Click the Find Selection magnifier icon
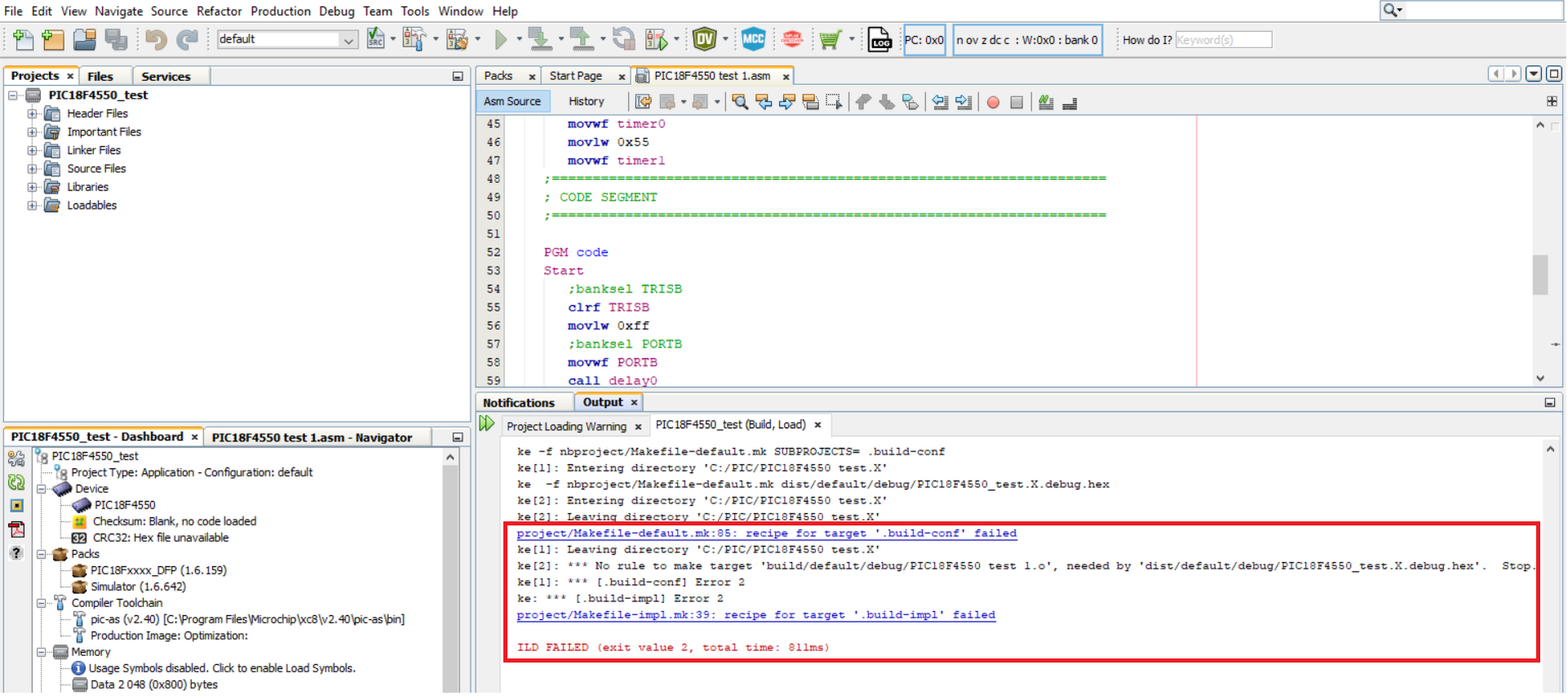The width and height of the screenshot is (1568, 696). (x=740, y=102)
